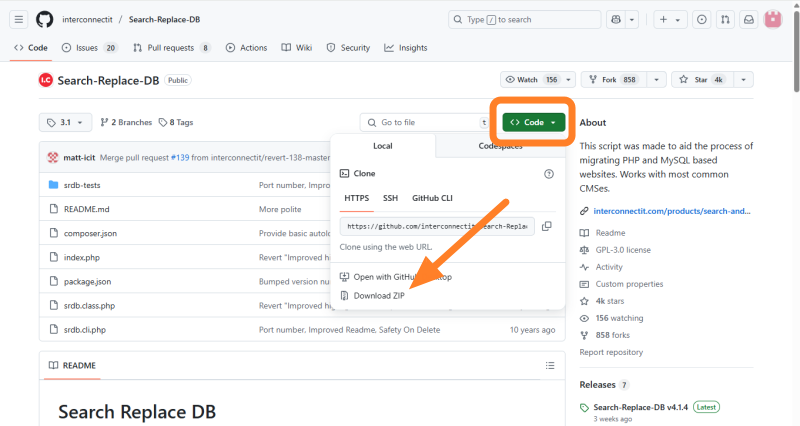Switch to the Code tab
The height and width of the screenshot is (426, 800).
point(31,47)
